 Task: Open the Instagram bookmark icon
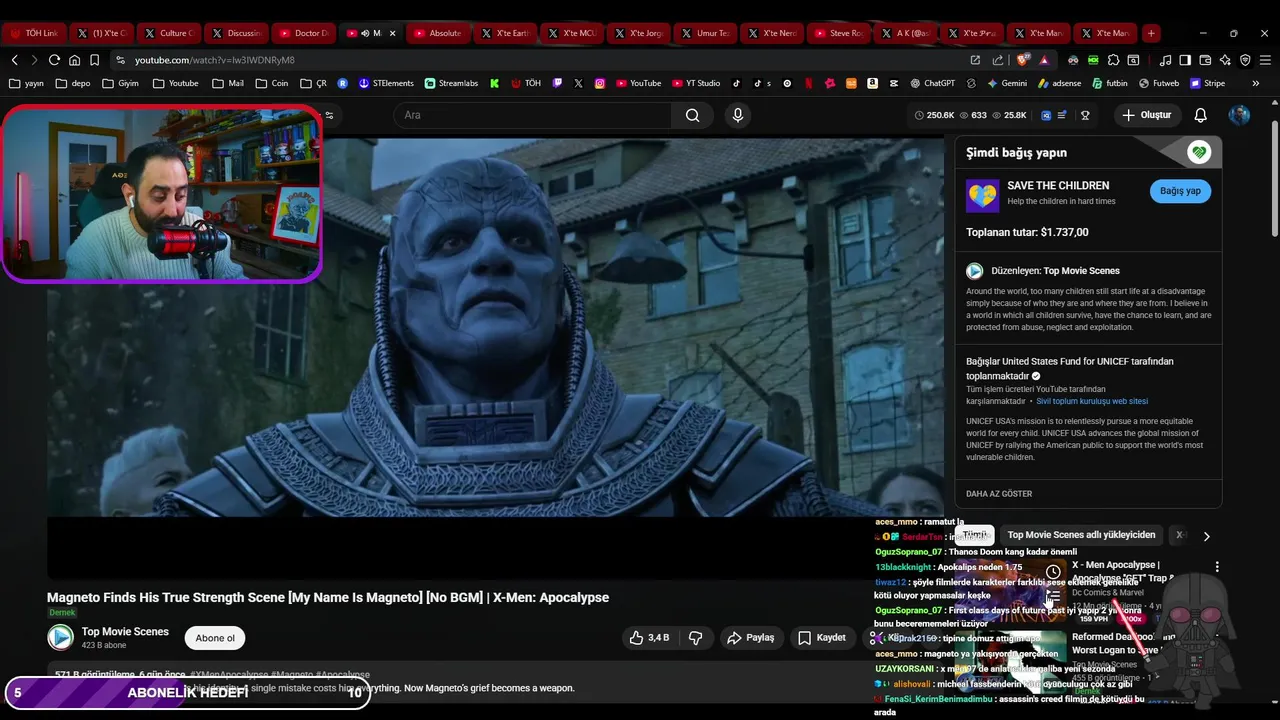[600, 83]
